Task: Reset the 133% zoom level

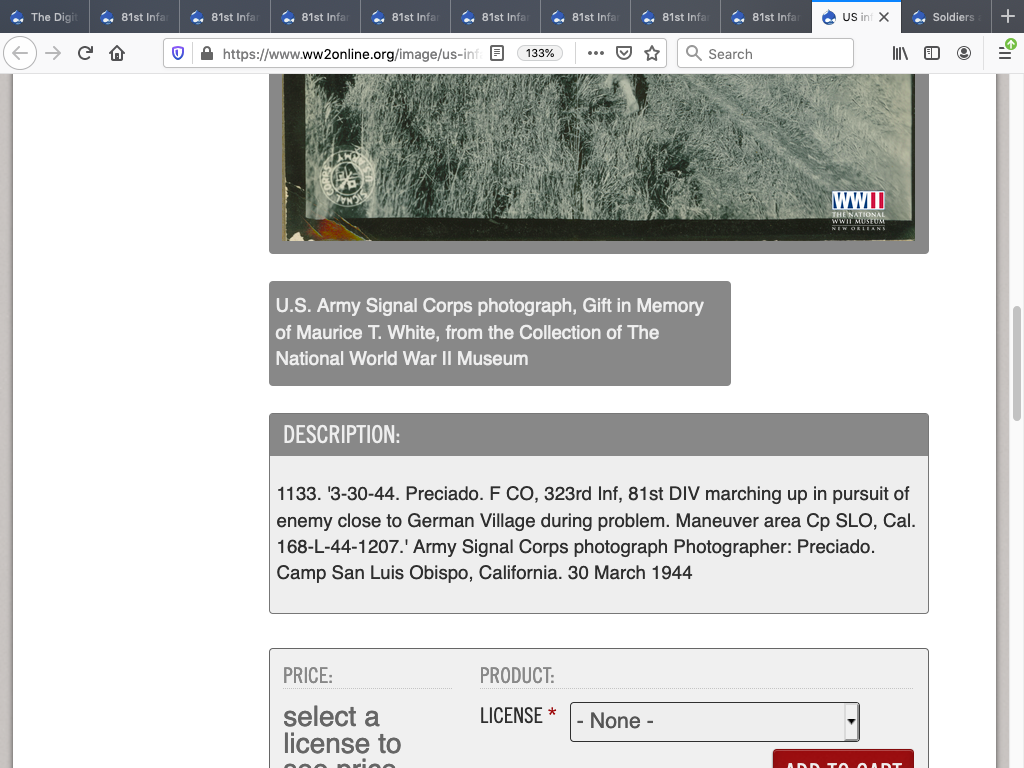Action: (540, 54)
